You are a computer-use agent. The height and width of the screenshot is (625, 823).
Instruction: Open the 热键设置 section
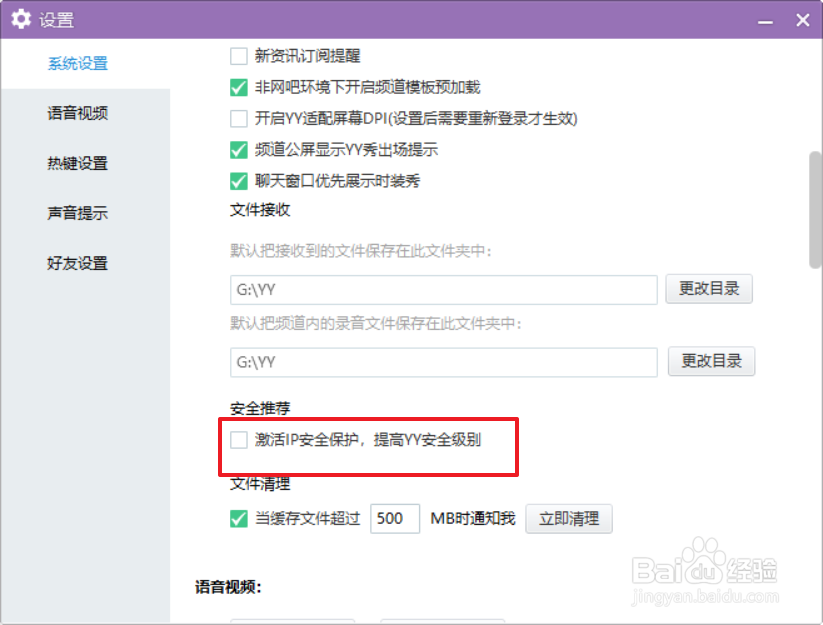78,163
